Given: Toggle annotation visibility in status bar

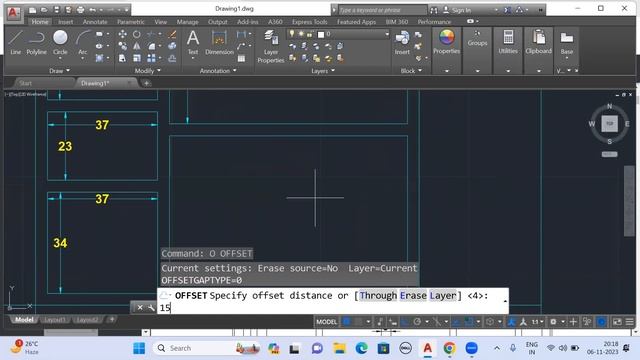Looking at the screenshot, I should pyautogui.click(x=511, y=322).
